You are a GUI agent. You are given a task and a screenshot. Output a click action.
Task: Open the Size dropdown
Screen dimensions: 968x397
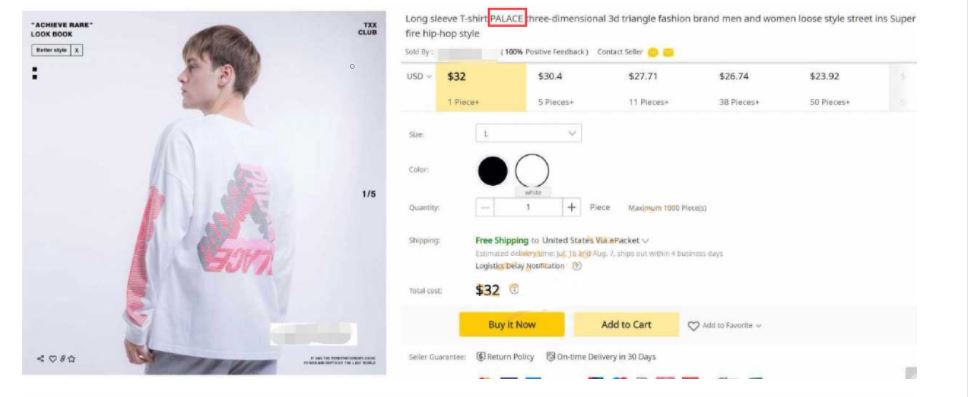tap(528, 133)
